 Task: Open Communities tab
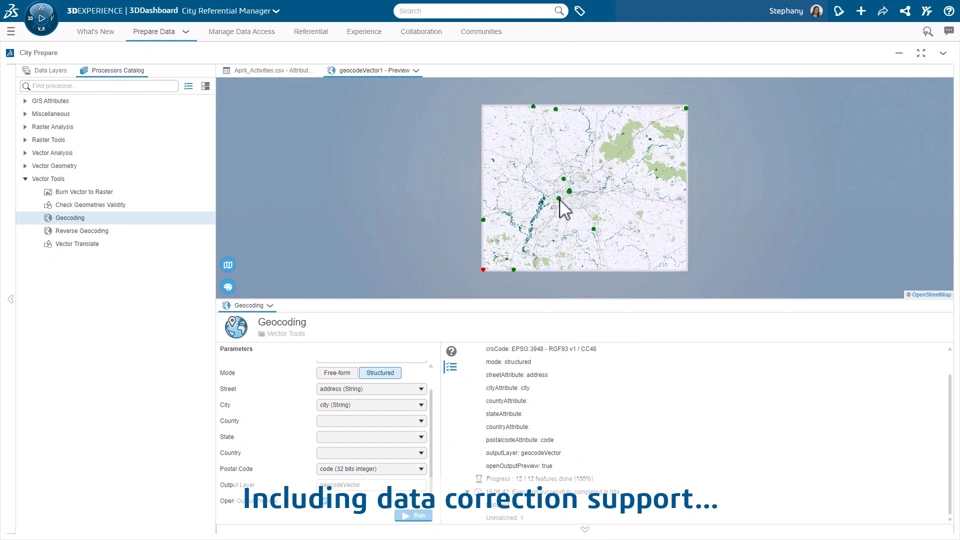tap(481, 32)
